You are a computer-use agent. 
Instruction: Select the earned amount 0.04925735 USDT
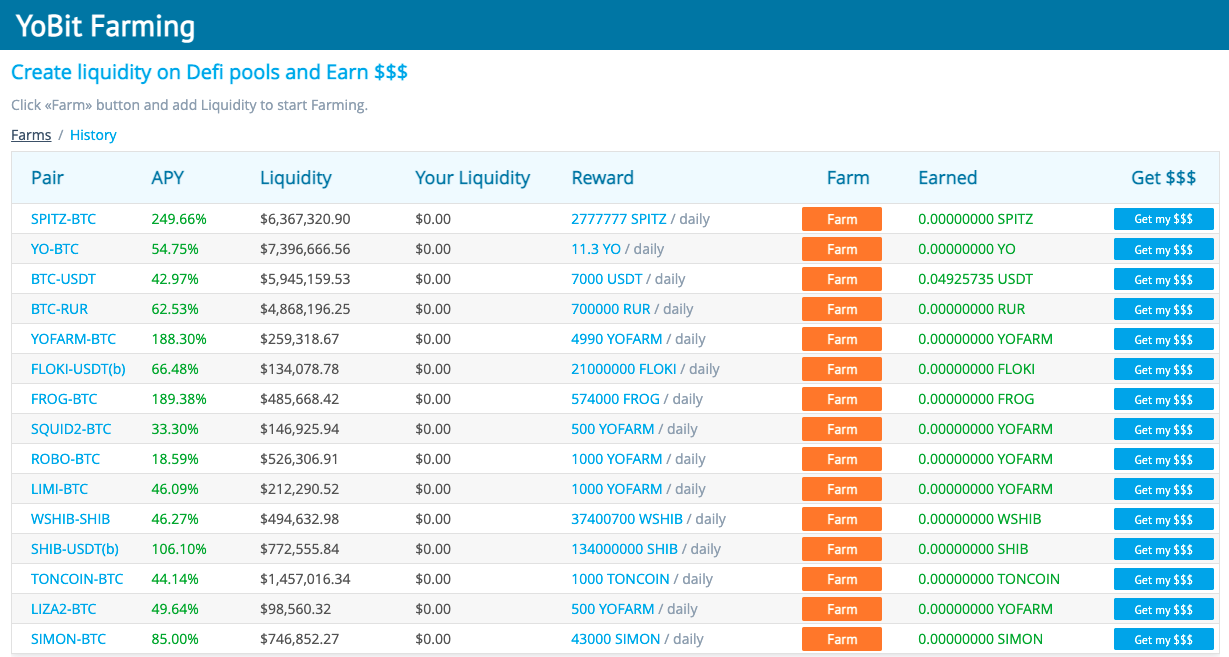[976, 279]
